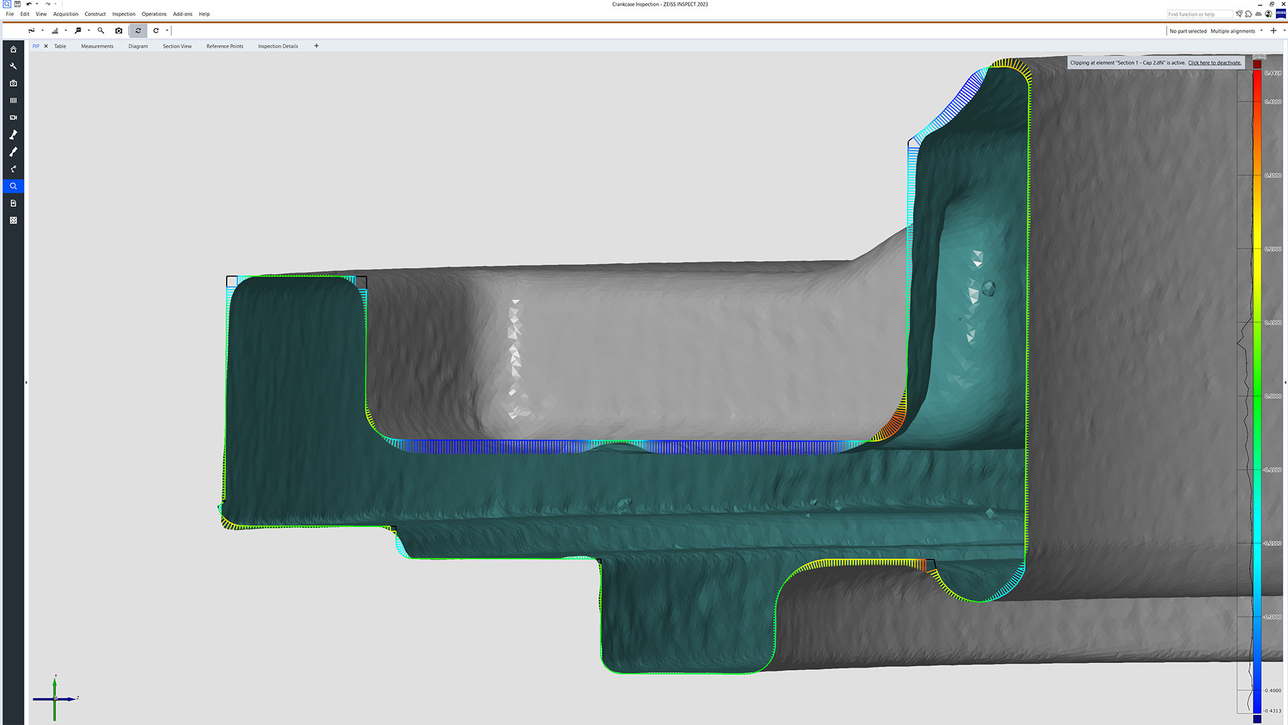The width and height of the screenshot is (1288, 725).
Task: Open the Inspection menu
Action: pos(123,14)
